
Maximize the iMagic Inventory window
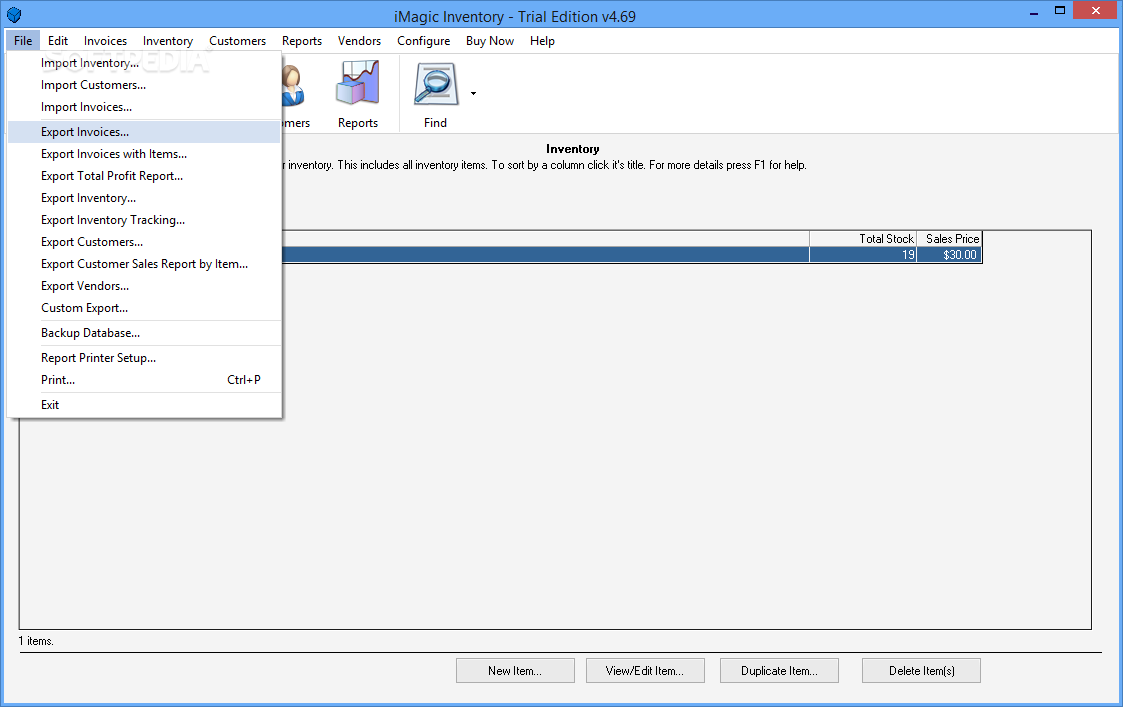click(1060, 11)
